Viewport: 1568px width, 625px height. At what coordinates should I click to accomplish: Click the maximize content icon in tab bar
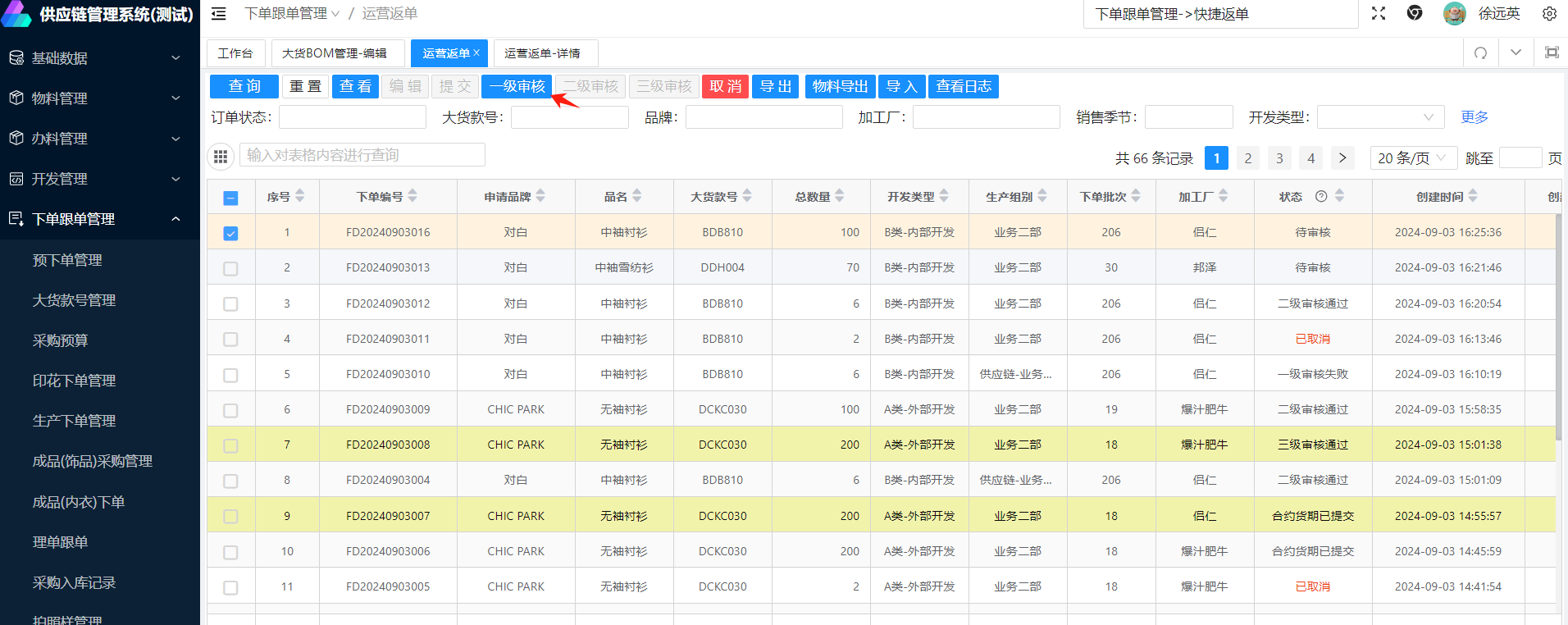[1552, 53]
